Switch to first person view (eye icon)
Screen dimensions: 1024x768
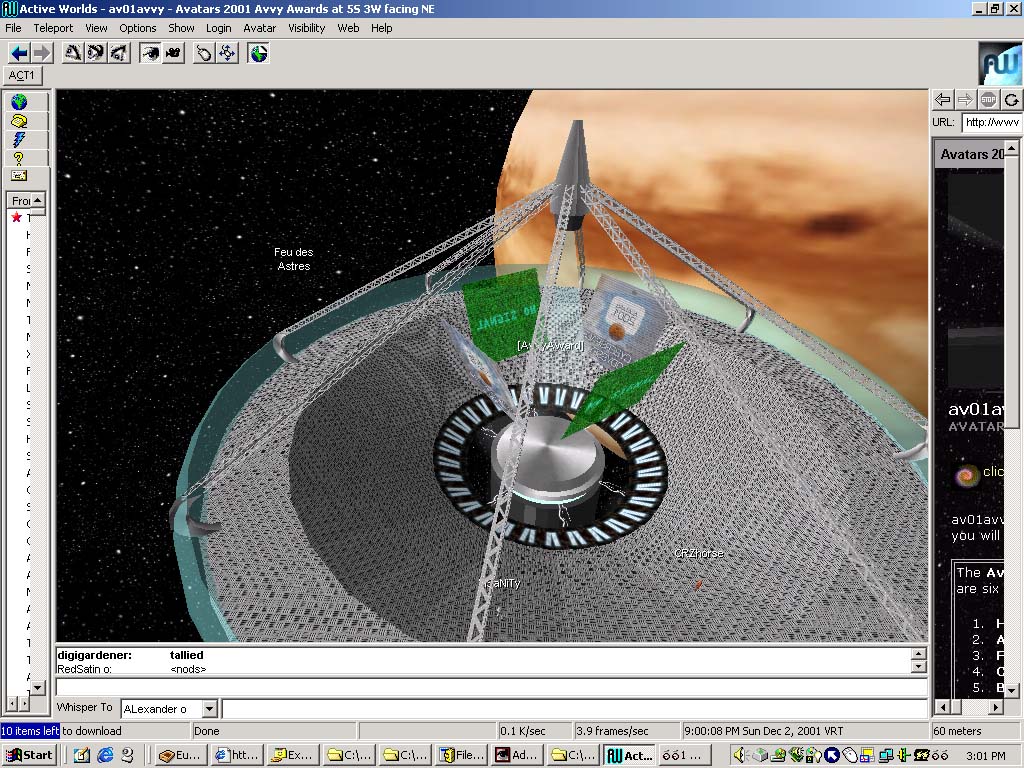[x=150, y=53]
